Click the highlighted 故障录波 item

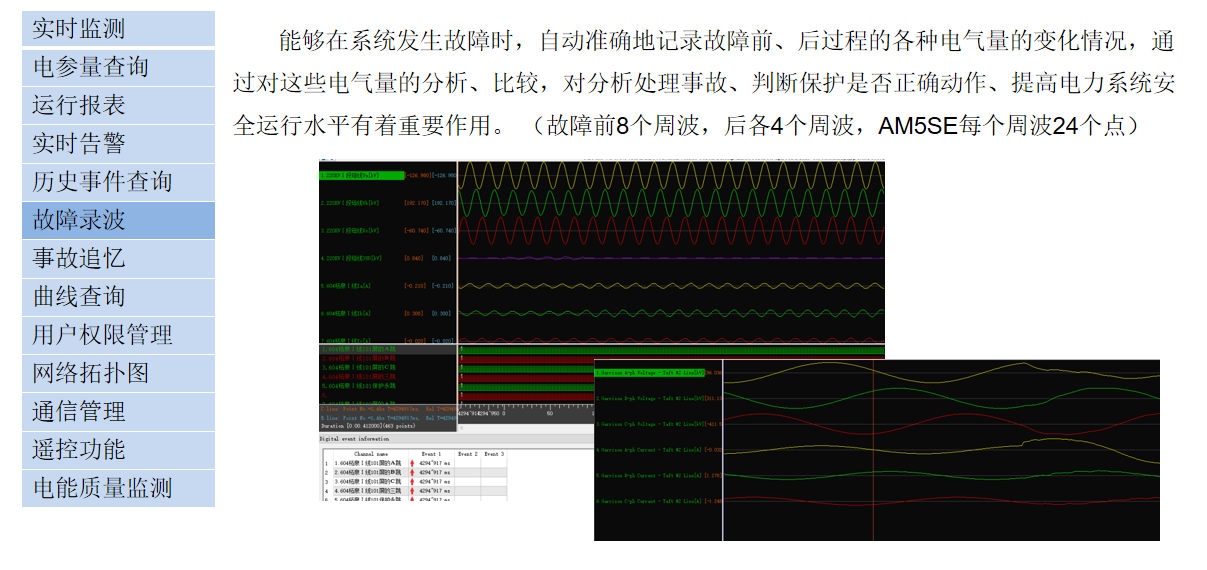point(118,220)
